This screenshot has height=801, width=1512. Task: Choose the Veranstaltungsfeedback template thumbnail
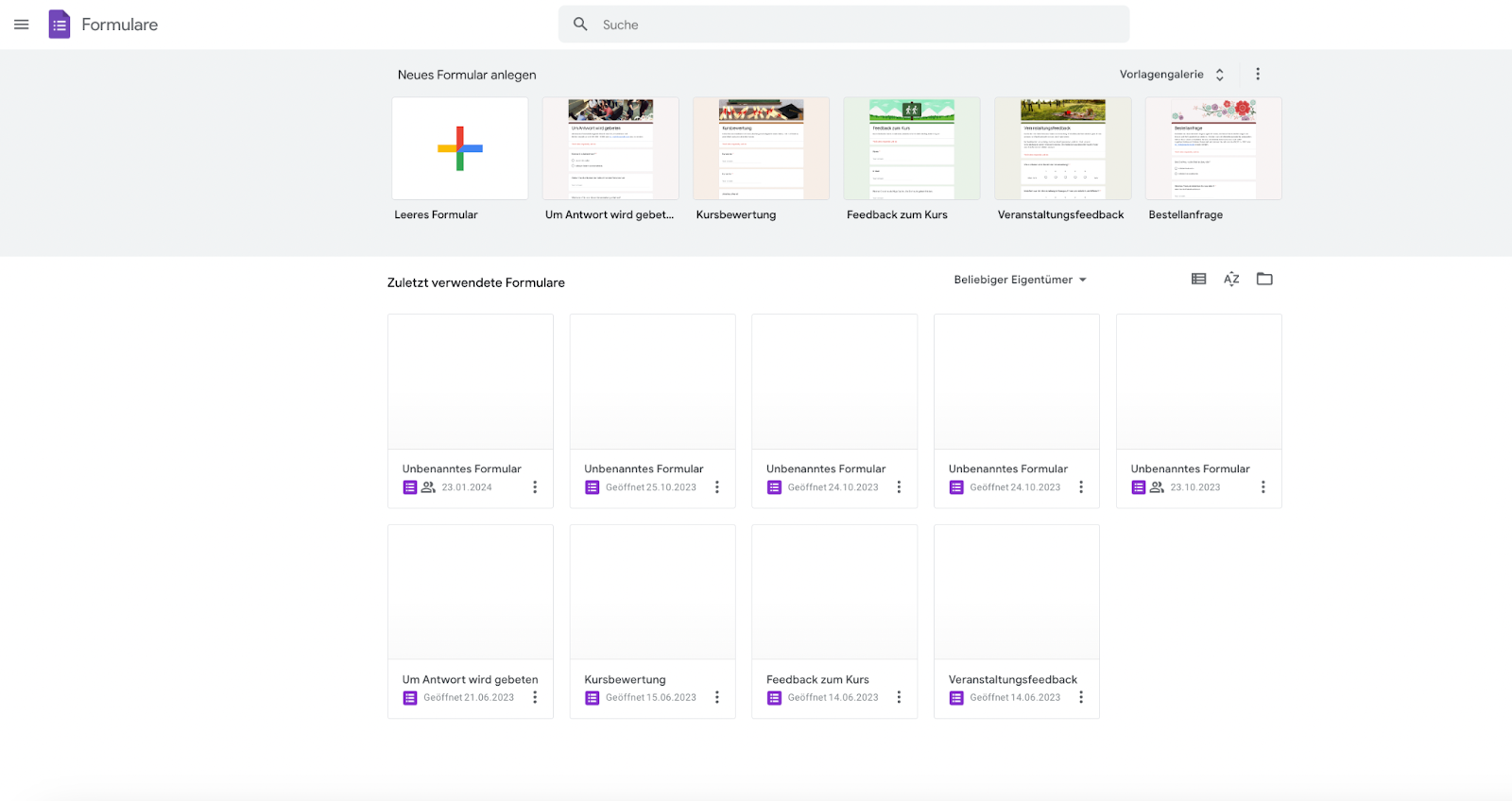[1062, 148]
